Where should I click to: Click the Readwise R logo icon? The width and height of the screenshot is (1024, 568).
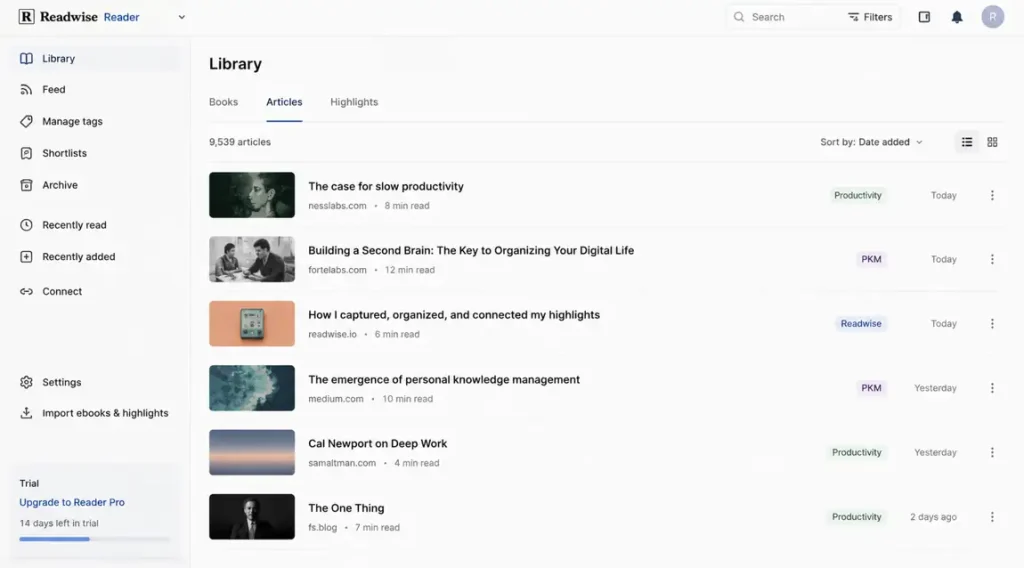(x=26, y=17)
